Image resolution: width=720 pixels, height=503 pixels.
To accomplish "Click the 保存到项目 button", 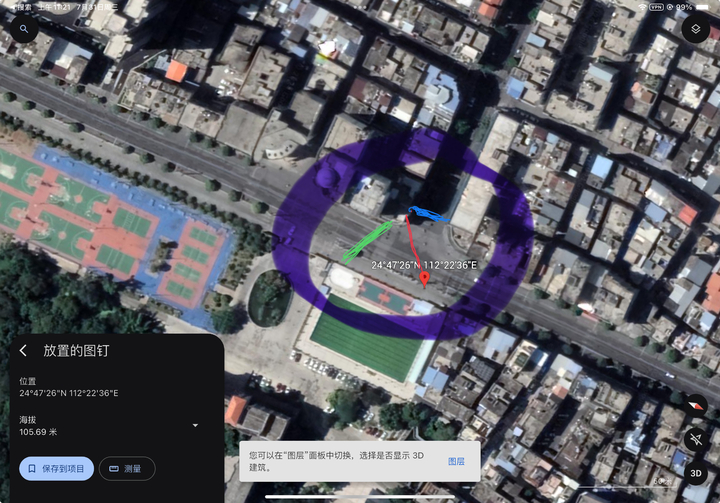I will (x=56, y=469).
